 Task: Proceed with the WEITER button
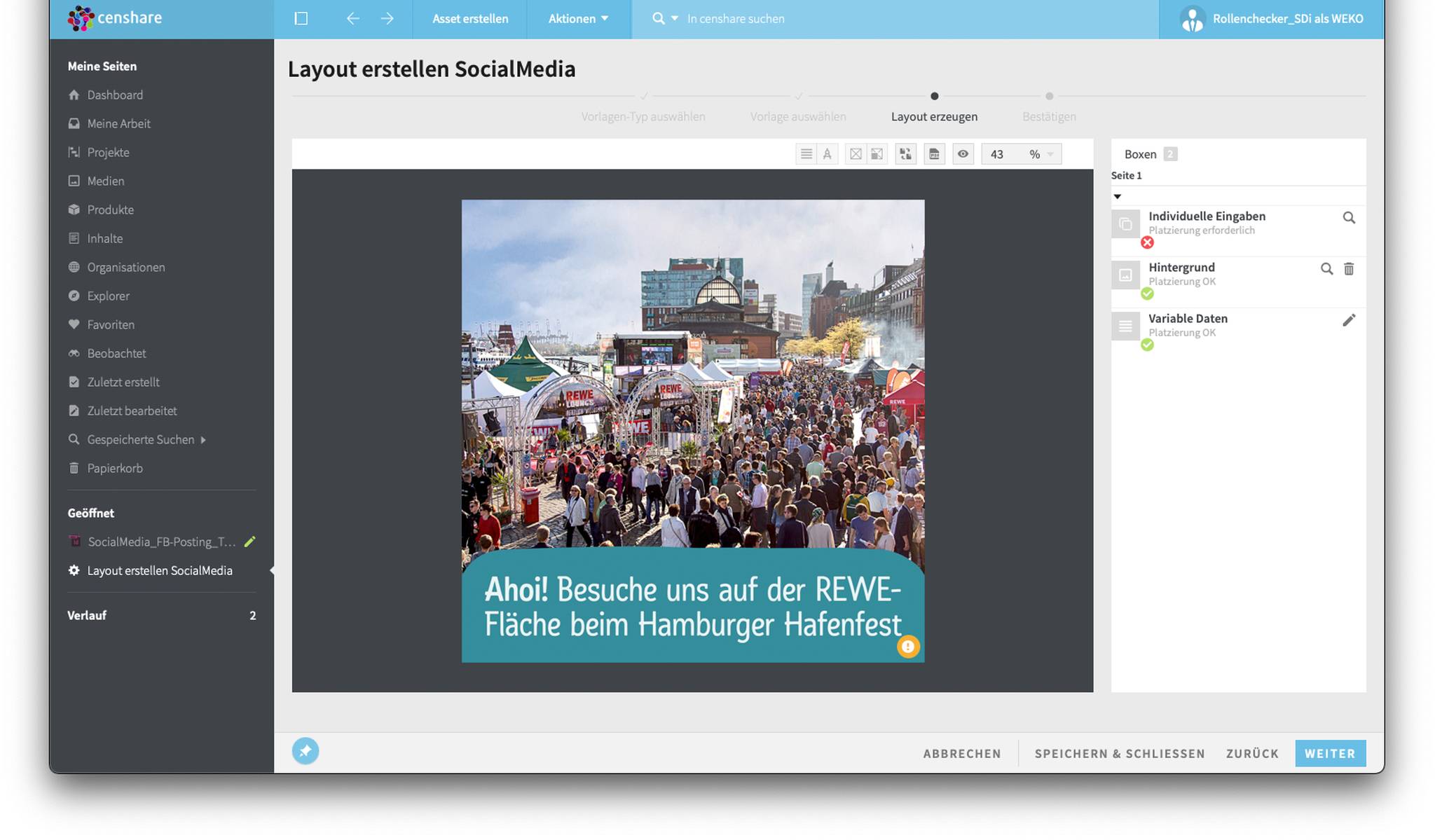point(1330,754)
